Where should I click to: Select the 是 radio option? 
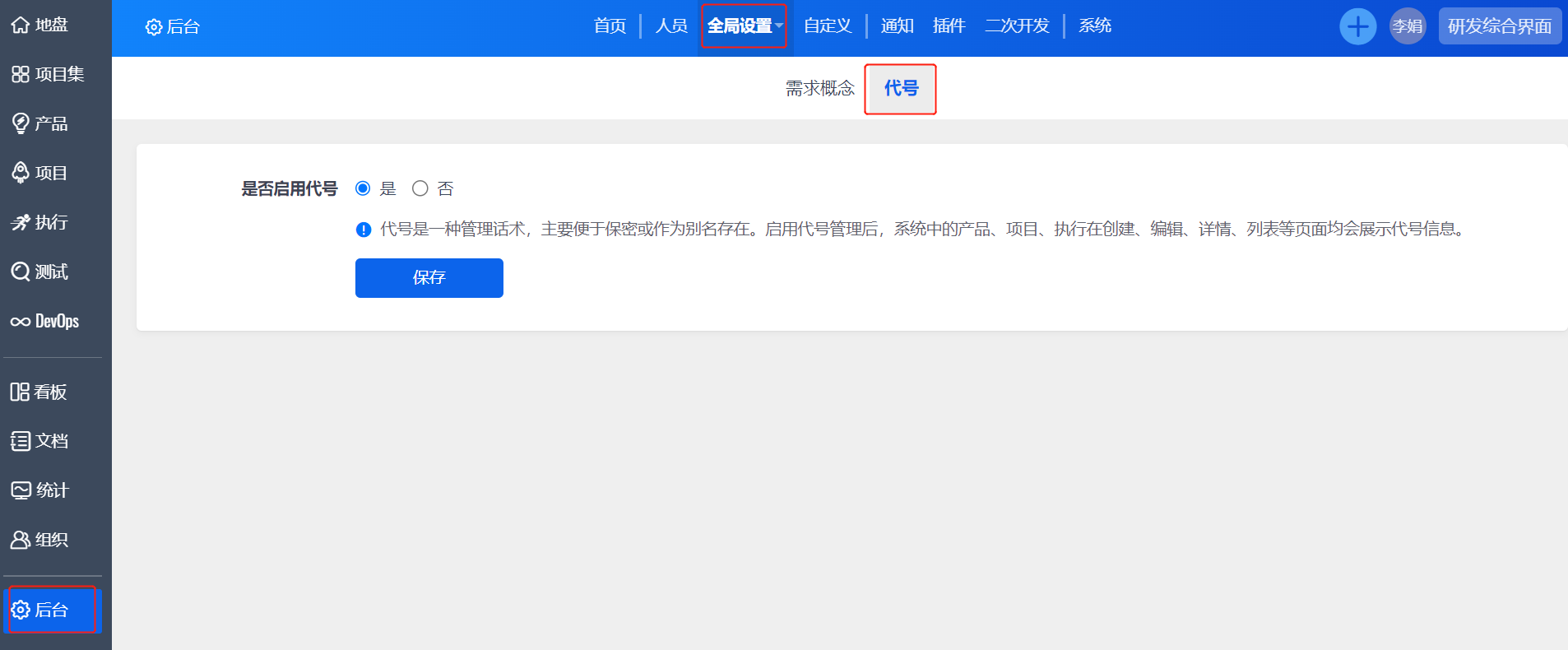[363, 188]
